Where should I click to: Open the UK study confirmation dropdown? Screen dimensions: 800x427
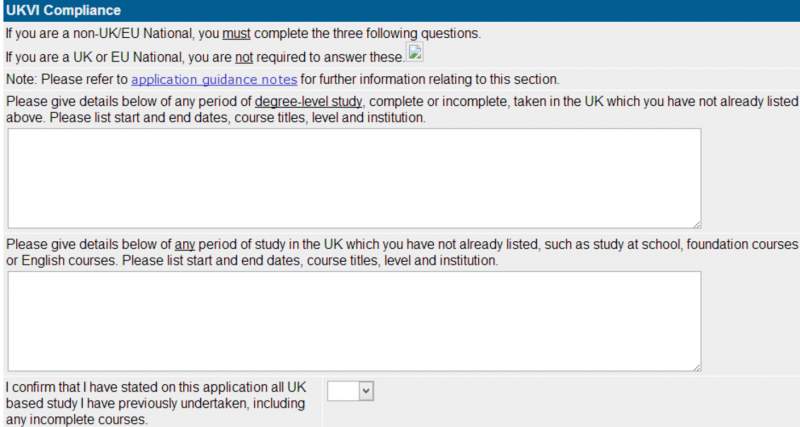click(x=351, y=391)
